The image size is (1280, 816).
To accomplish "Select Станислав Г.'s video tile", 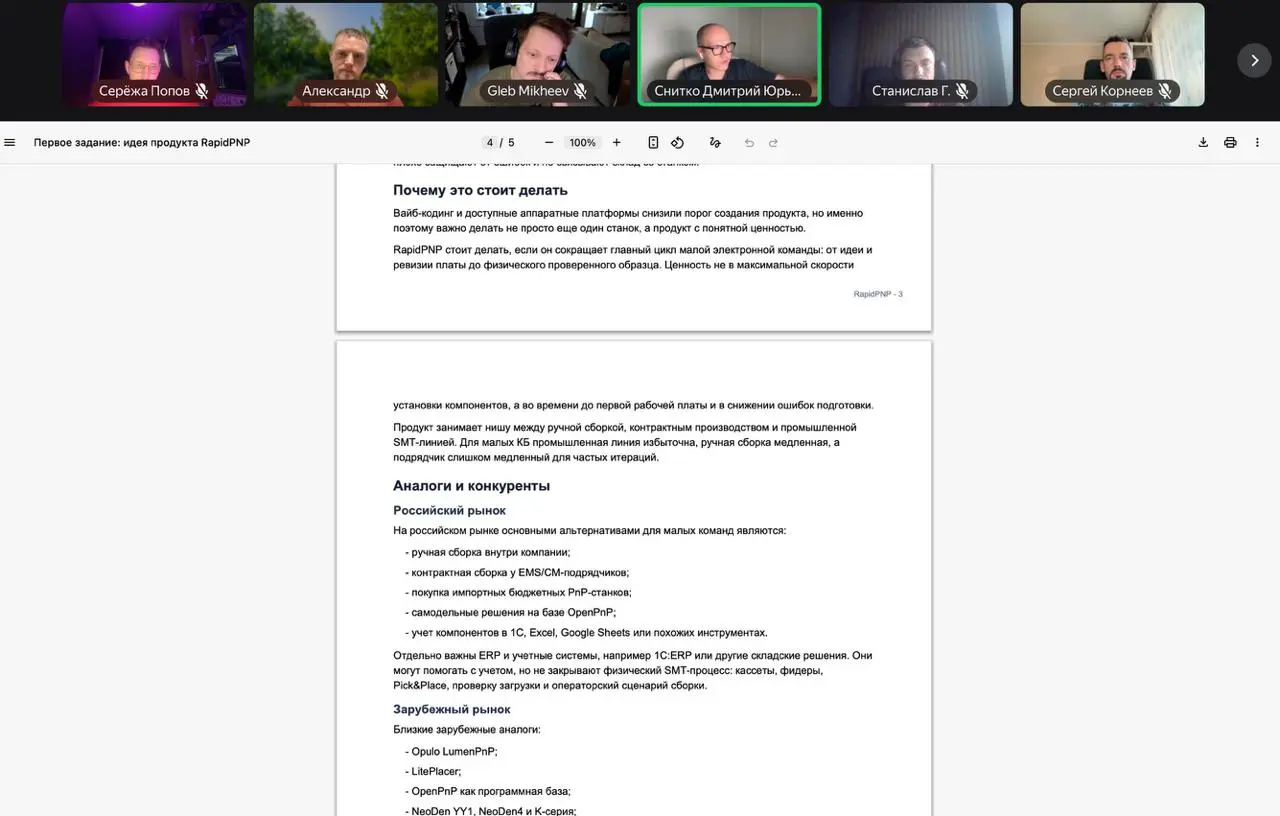I will [921, 54].
